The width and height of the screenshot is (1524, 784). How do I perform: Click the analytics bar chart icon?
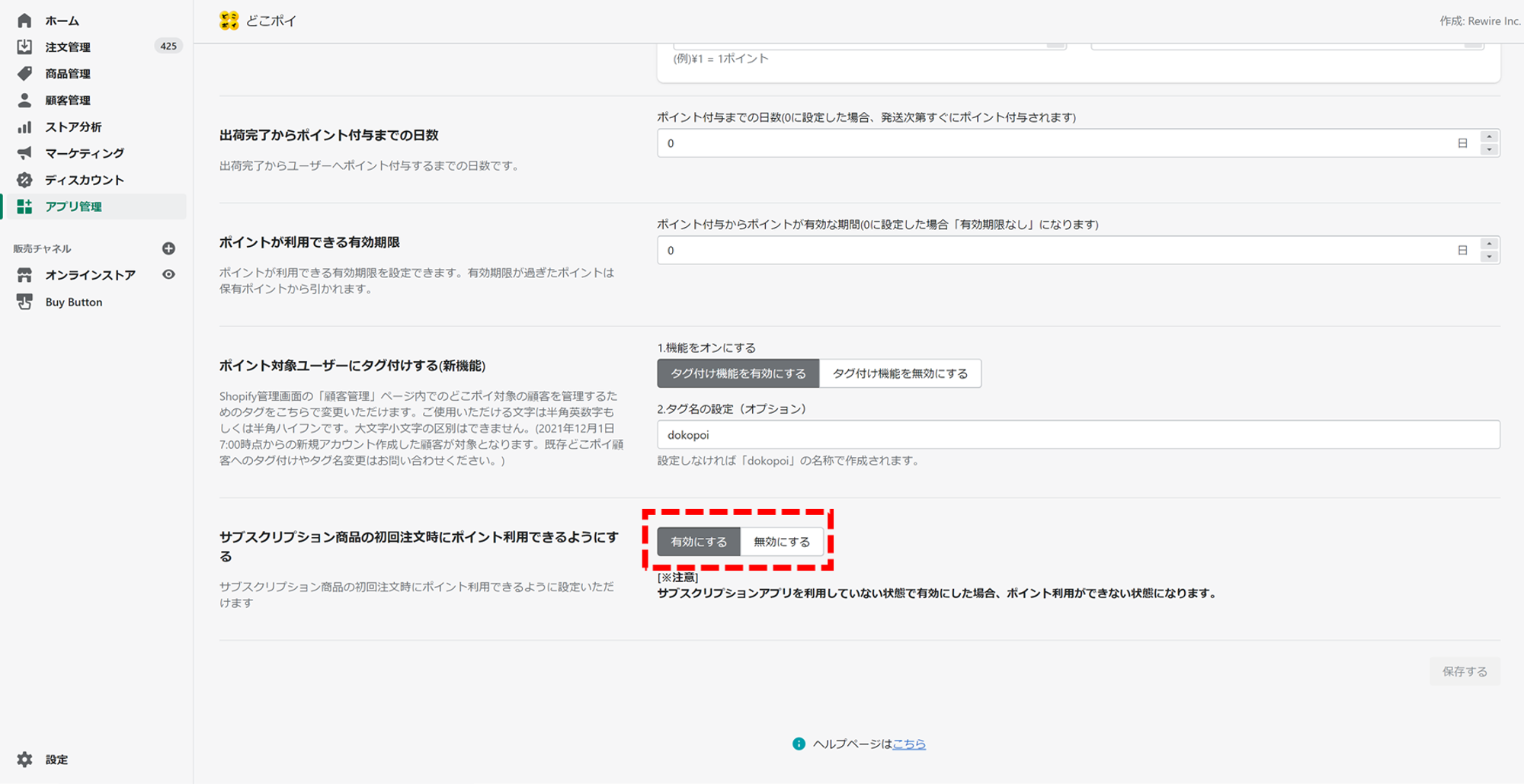pos(24,126)
